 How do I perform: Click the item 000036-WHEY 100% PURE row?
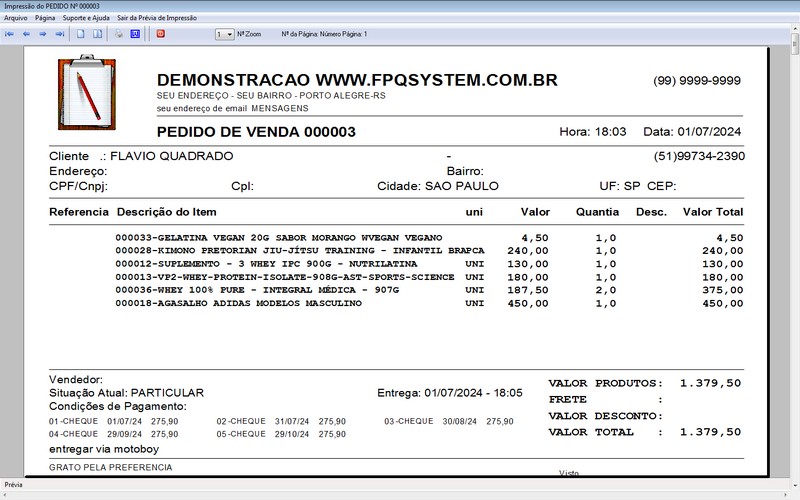pos(429,290)
